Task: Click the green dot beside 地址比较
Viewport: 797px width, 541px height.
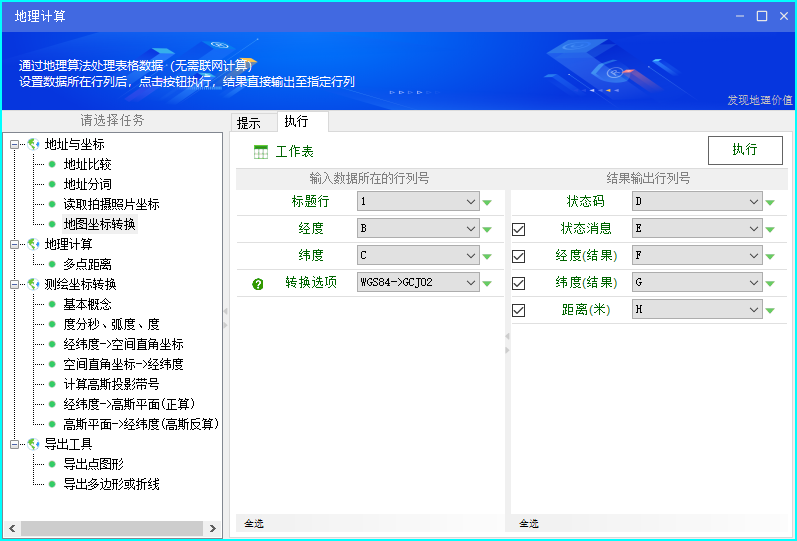Action: pyautogui.click(x=52, y=164)
